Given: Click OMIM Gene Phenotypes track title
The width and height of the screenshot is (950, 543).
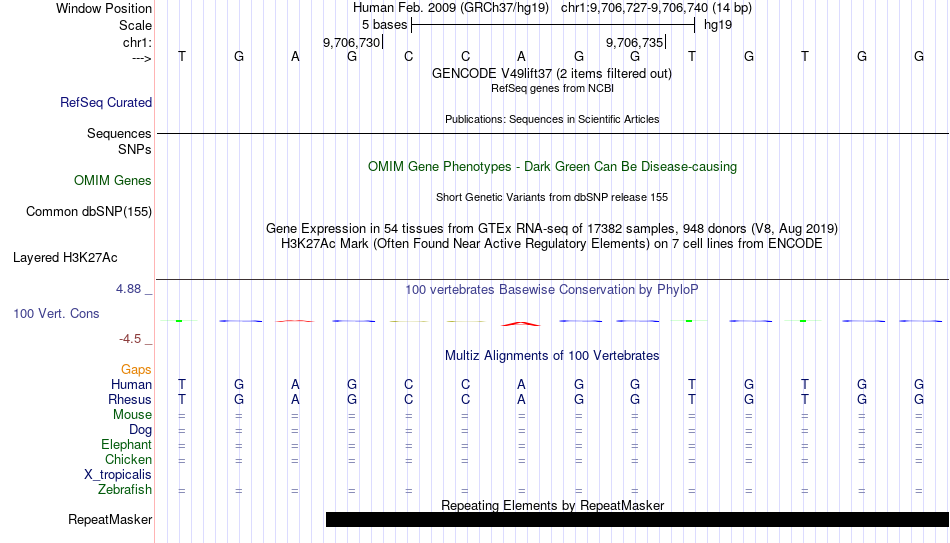Looking at the screenshot, I should pos(552,167).
